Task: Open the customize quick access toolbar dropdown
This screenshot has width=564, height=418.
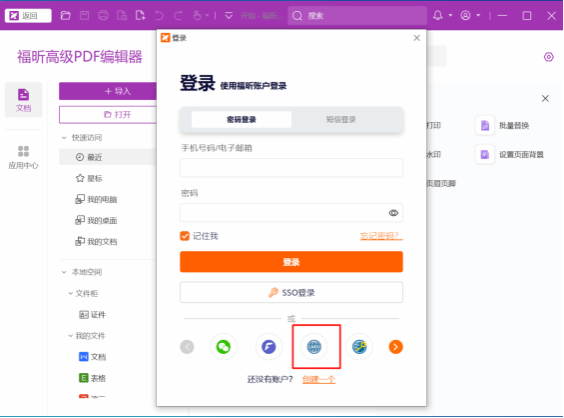Action: 229,15
